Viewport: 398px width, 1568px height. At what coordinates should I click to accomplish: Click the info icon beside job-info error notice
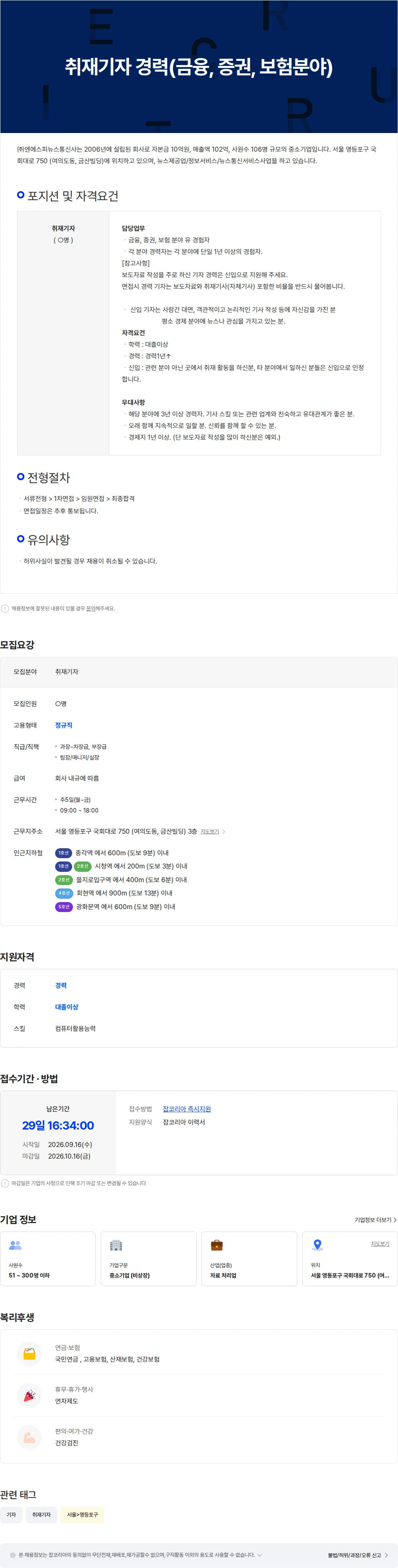coord(5,608)
